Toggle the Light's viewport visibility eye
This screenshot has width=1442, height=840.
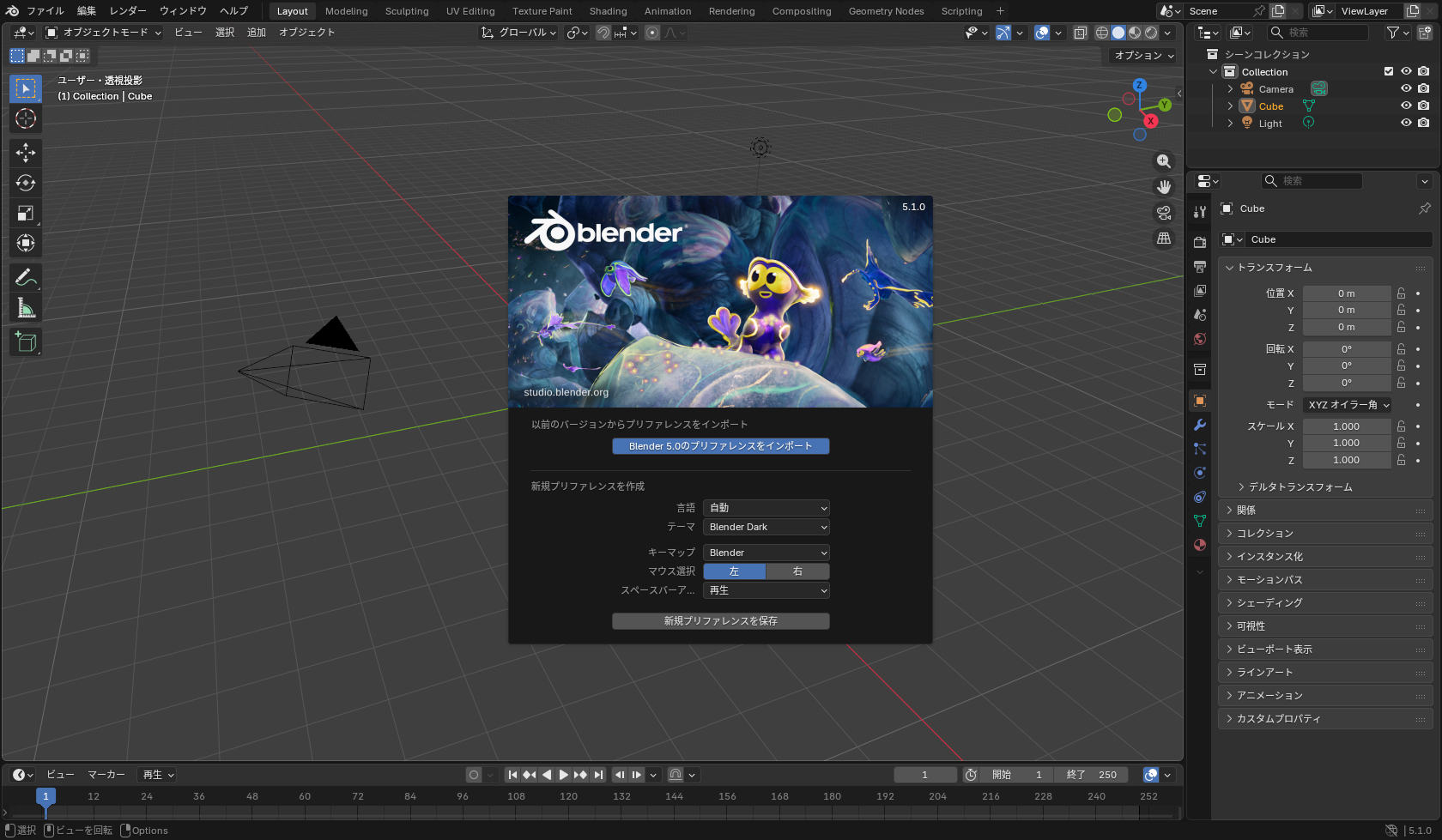pos(1405,122)
